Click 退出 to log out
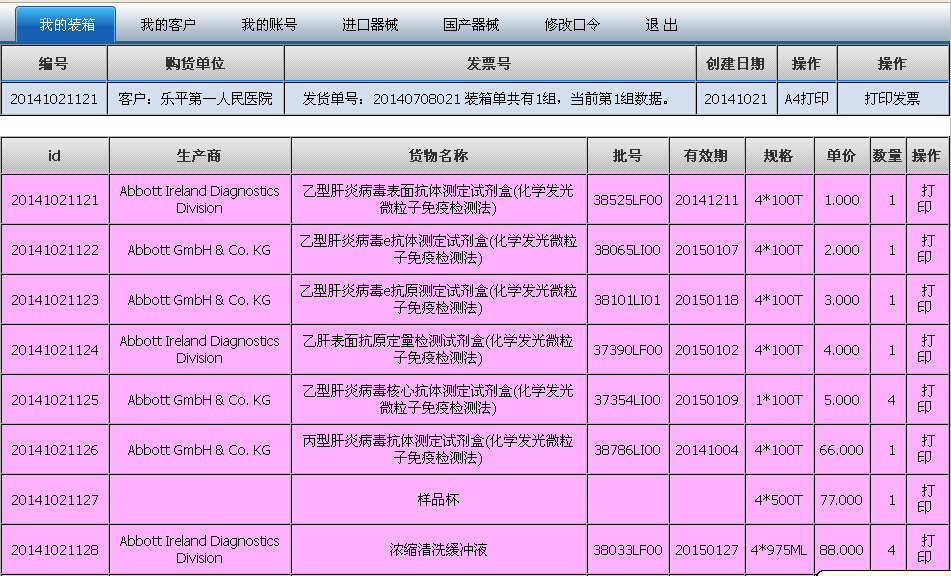 coord(661,25)
